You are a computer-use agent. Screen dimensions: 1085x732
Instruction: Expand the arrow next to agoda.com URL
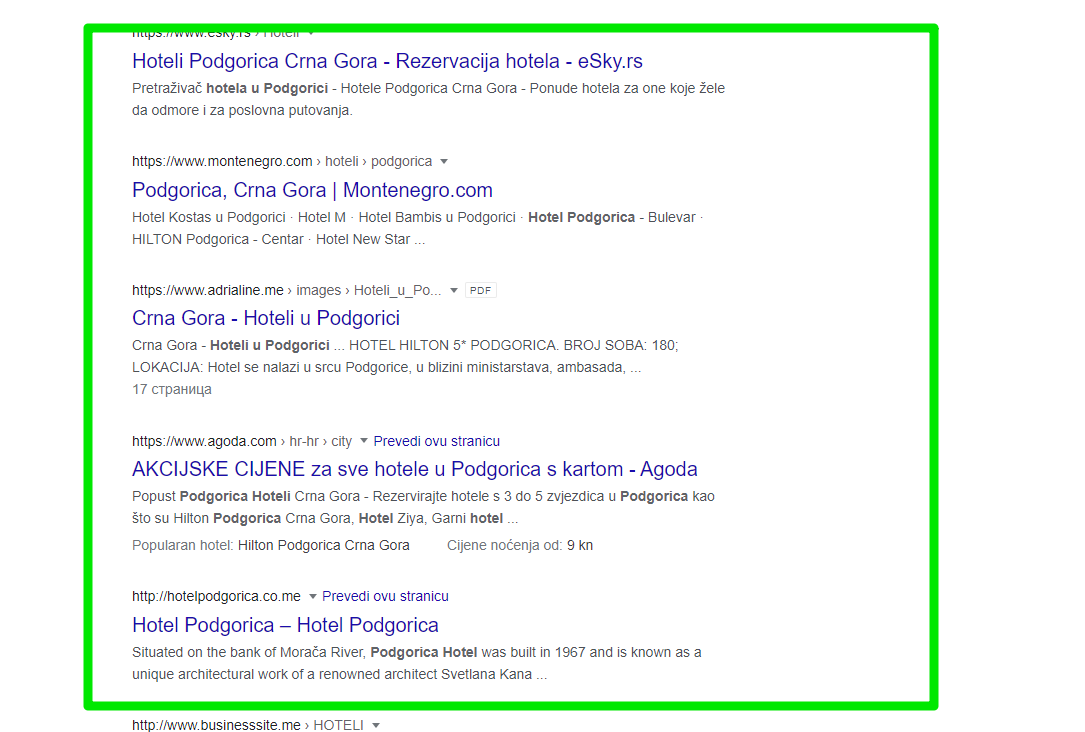click(x=364, y=441)
